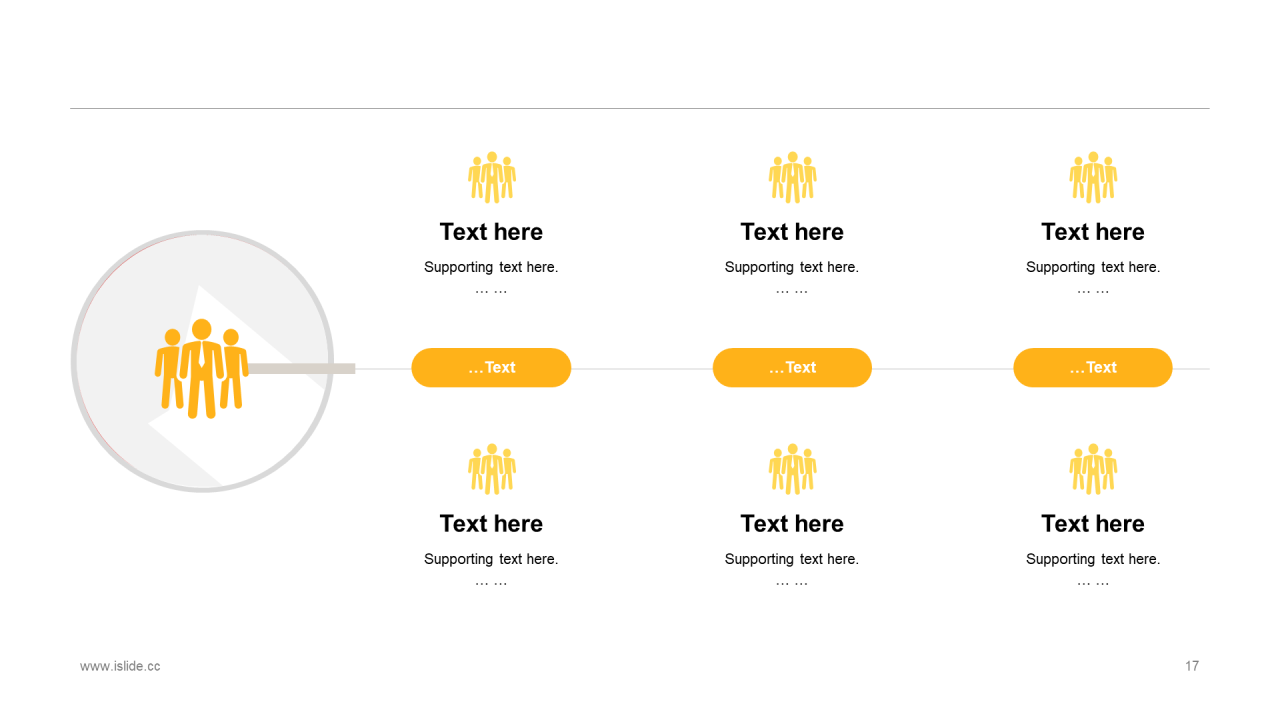
Task: Click the slide number 17
Action: (1192, 666)
